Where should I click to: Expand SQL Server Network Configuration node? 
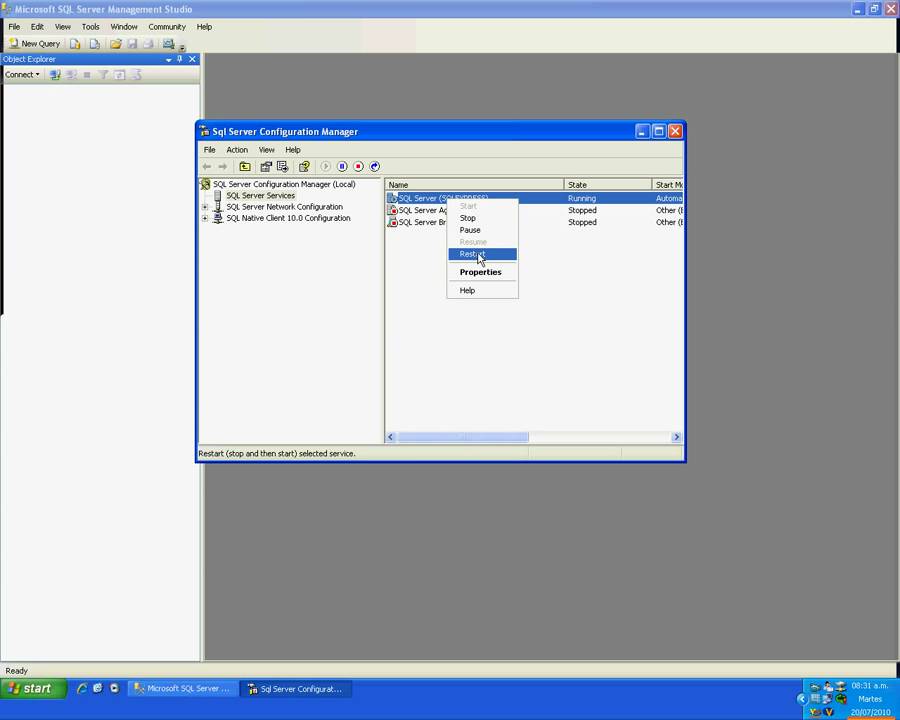coord(205,207)
